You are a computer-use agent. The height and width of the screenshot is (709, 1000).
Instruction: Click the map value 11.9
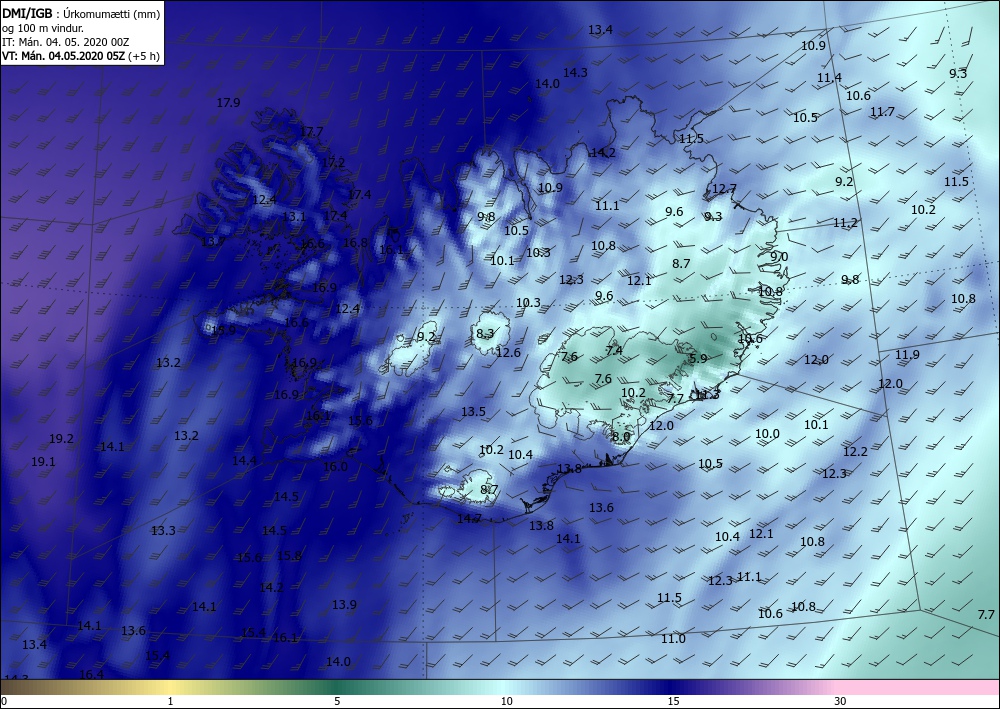tap(908, 354)
